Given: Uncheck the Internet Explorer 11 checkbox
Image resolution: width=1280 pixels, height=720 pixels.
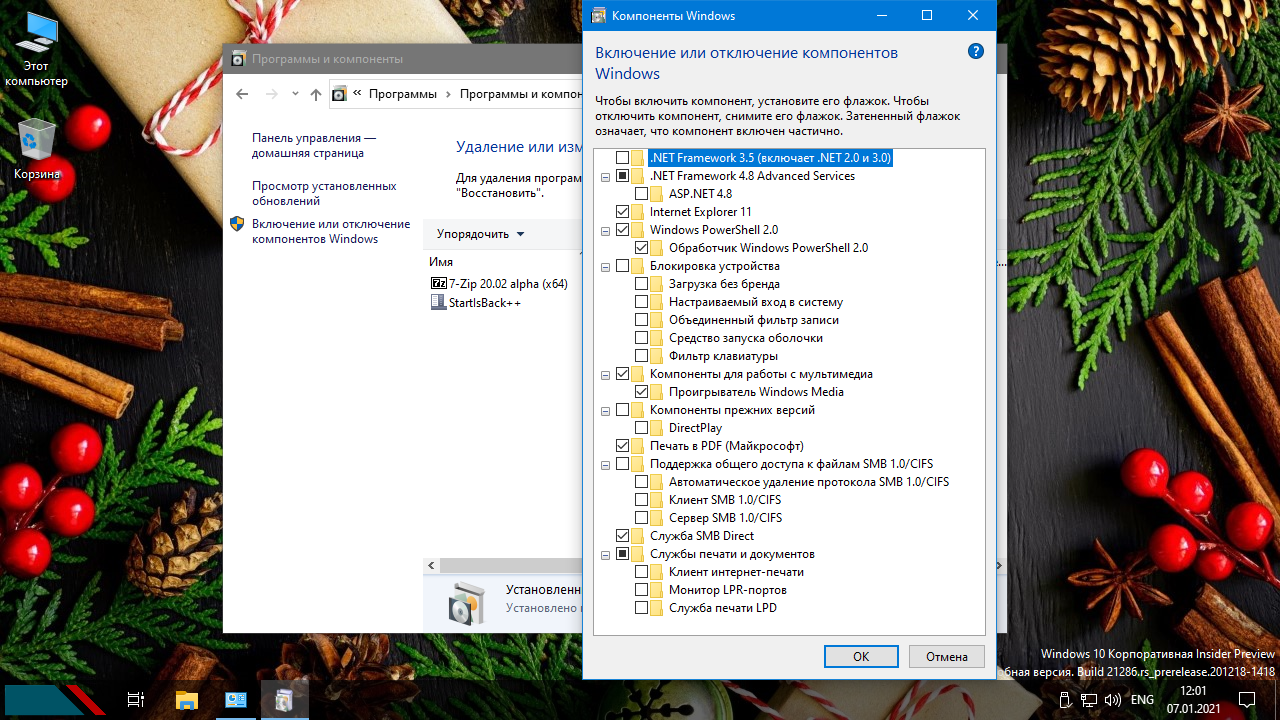Looking at the screenshot, I should pyautogui.click(x=623, y=212).
